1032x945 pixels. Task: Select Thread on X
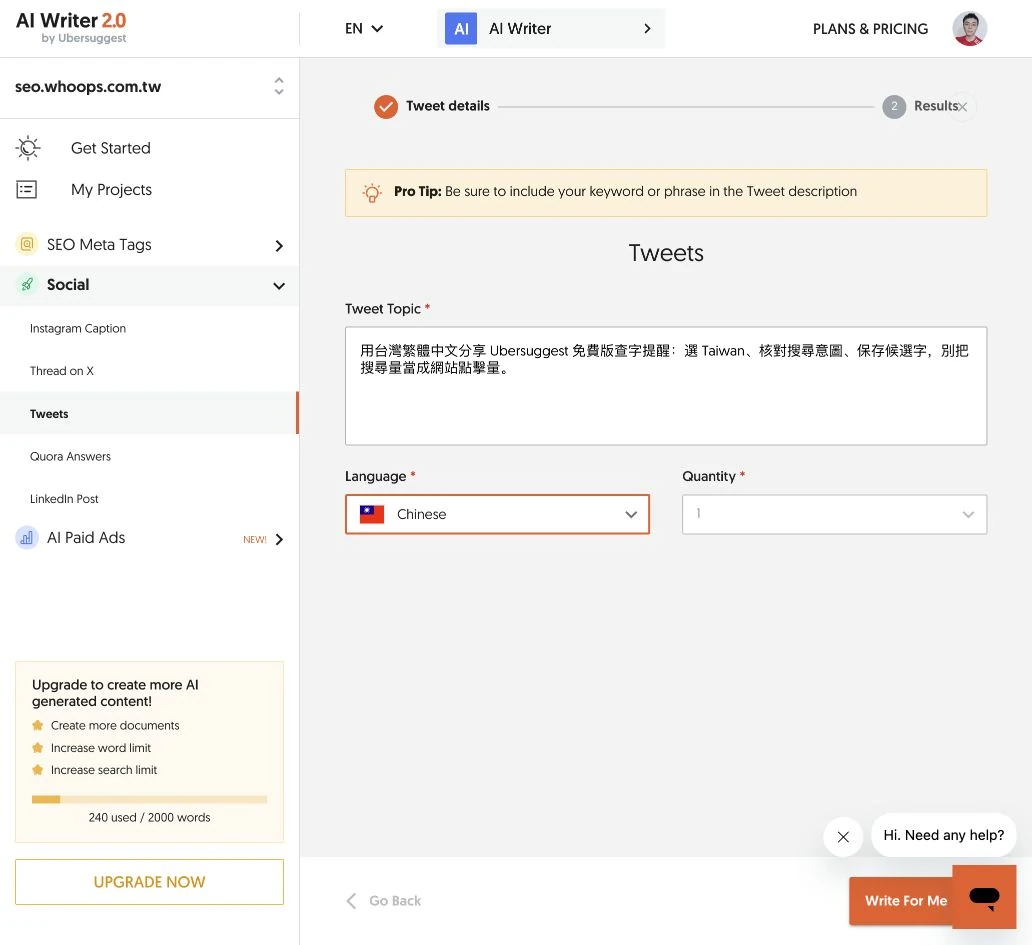click(62, 370)
